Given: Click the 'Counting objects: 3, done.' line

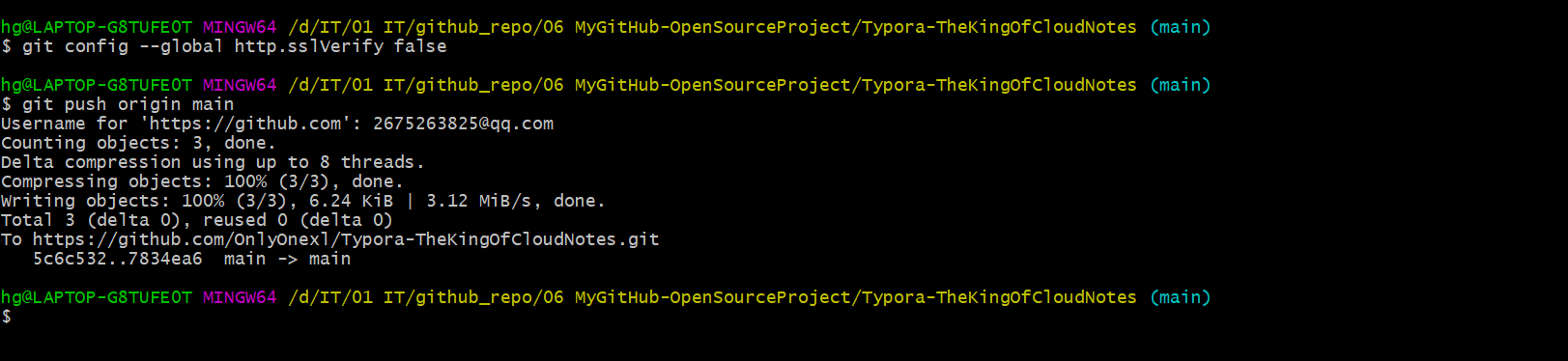Looking at the screenshot, I should (x=139, y=143).
